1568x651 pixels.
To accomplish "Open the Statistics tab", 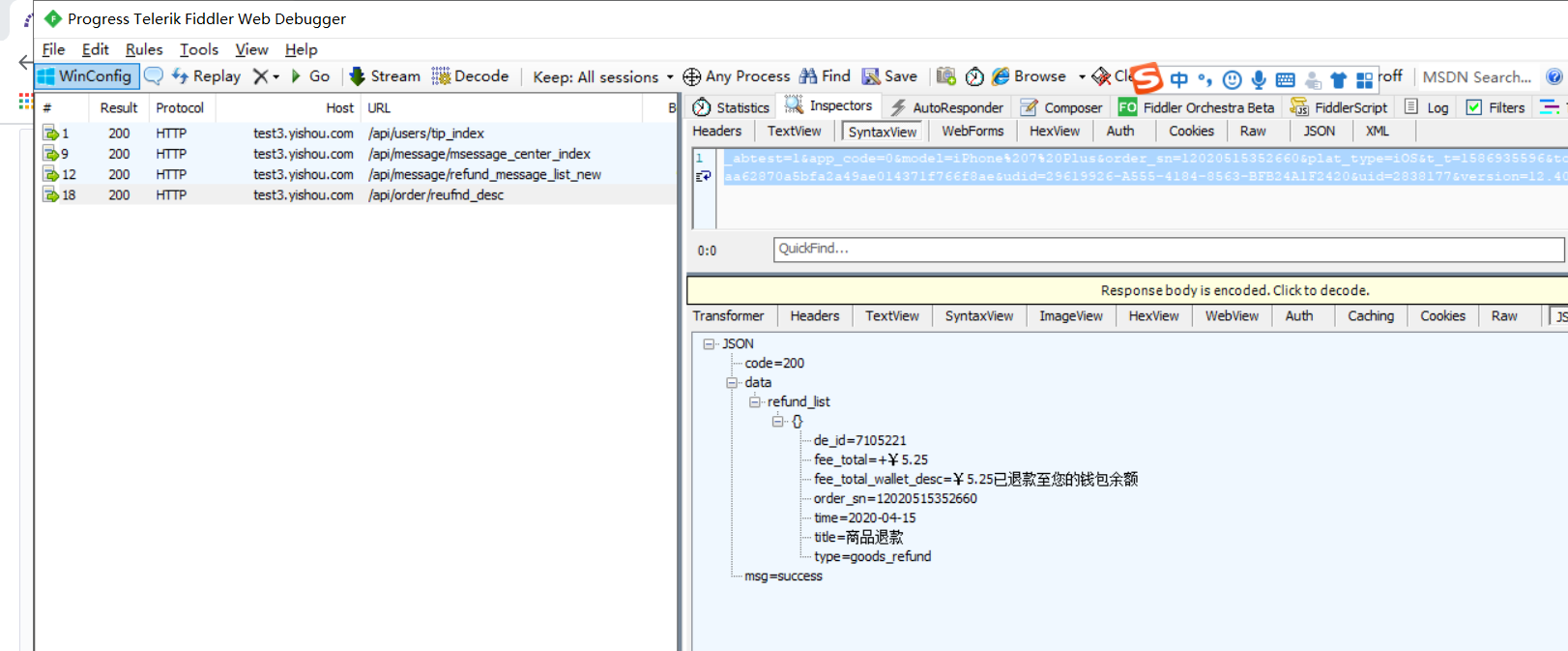I will click(x=732, y=107).
